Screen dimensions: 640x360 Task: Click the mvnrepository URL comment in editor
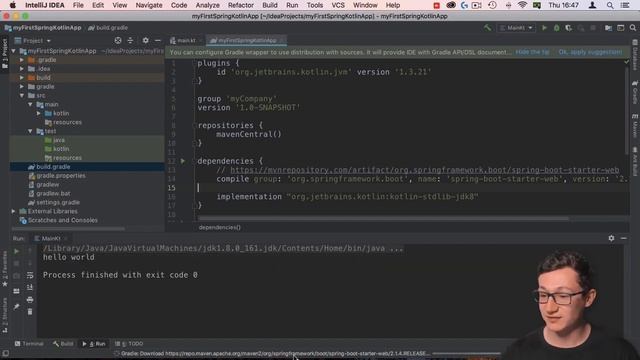(x=424, y=170)
